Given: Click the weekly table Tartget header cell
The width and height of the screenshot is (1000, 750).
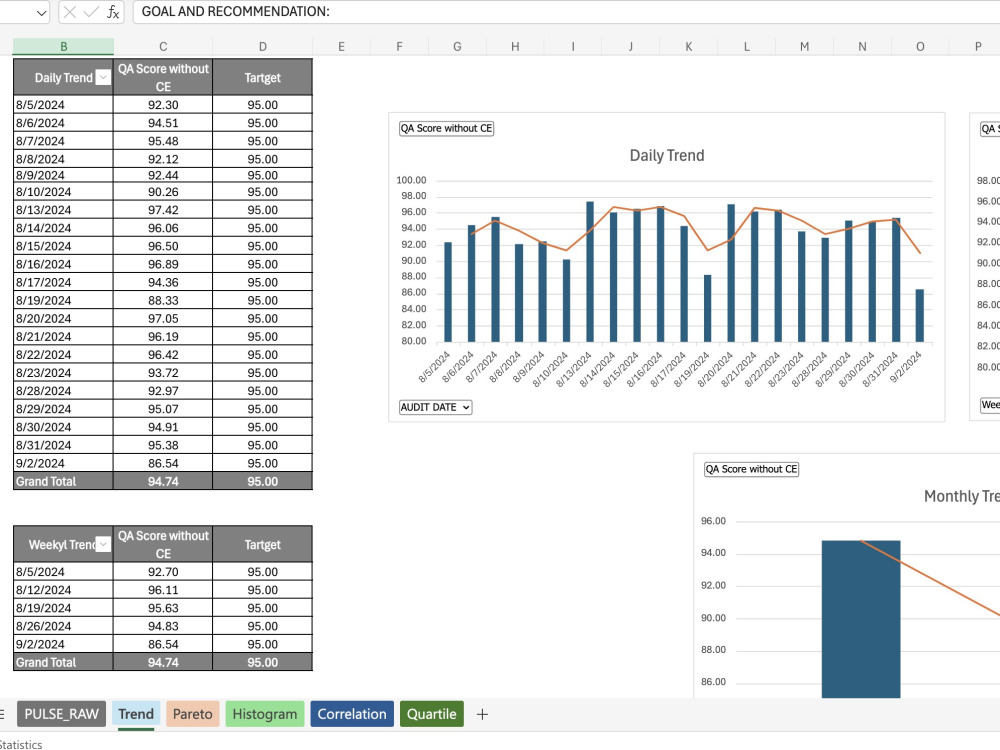Looking at the screenshot, I should [x=263, y=544].
